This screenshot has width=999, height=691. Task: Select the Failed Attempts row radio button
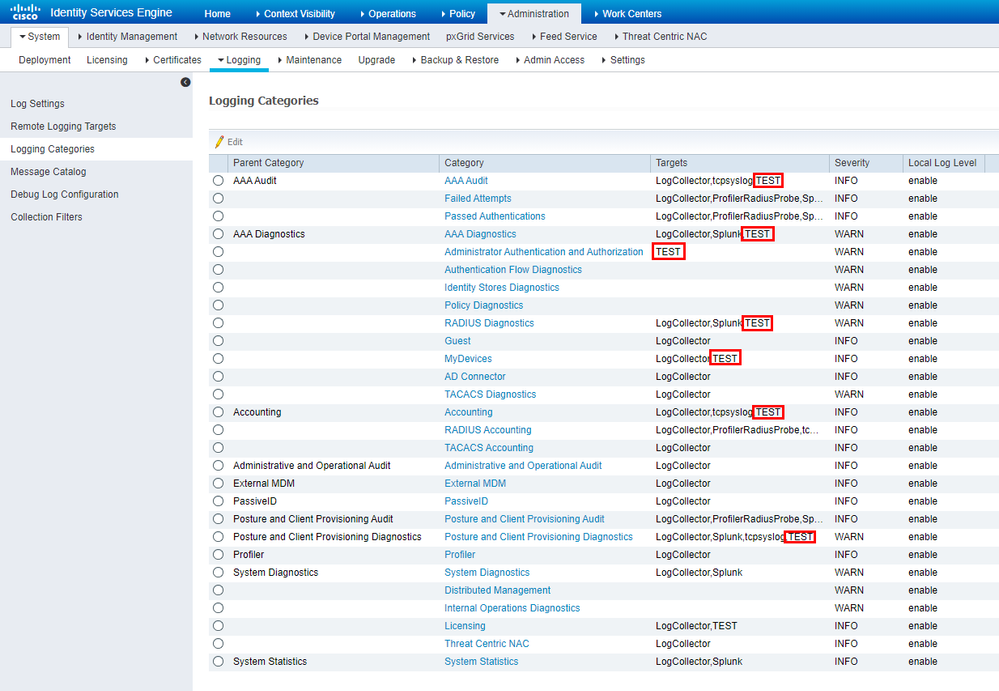coord(219,199)
